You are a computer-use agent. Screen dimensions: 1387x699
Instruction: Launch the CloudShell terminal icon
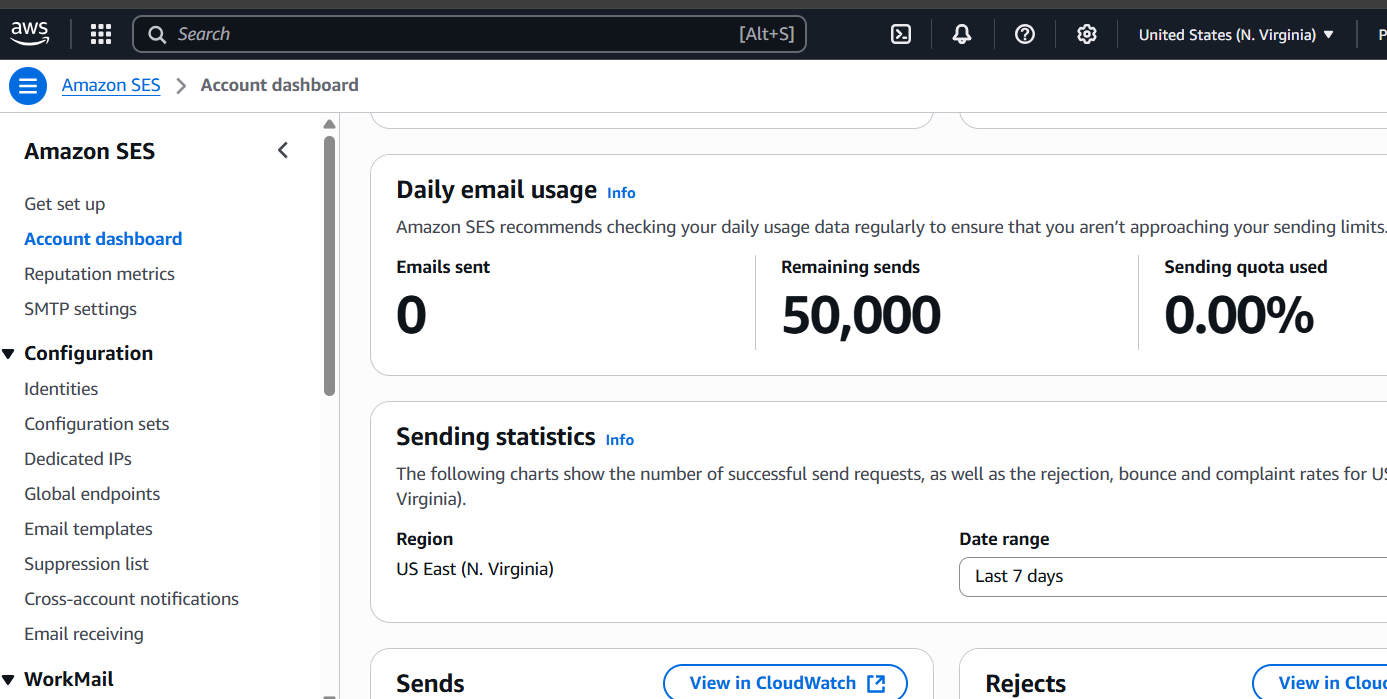[x=901, y=34]
